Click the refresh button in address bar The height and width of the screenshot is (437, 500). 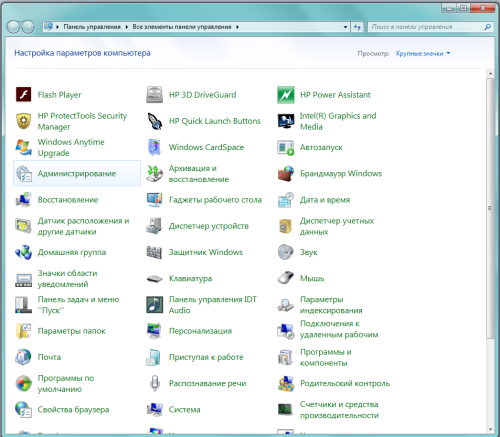[x=357, y=27]
